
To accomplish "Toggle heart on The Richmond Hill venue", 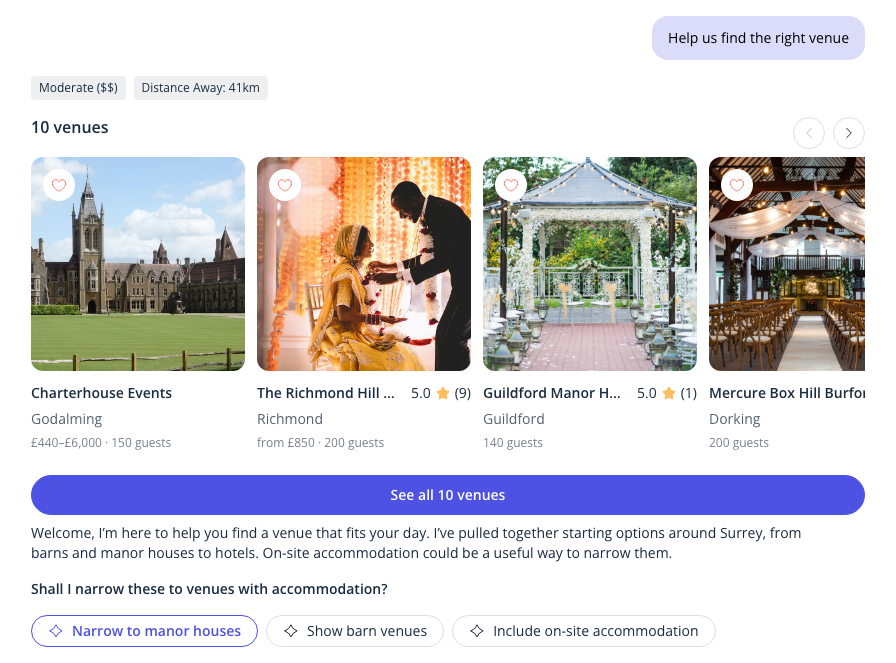I will tap(285, 185).
